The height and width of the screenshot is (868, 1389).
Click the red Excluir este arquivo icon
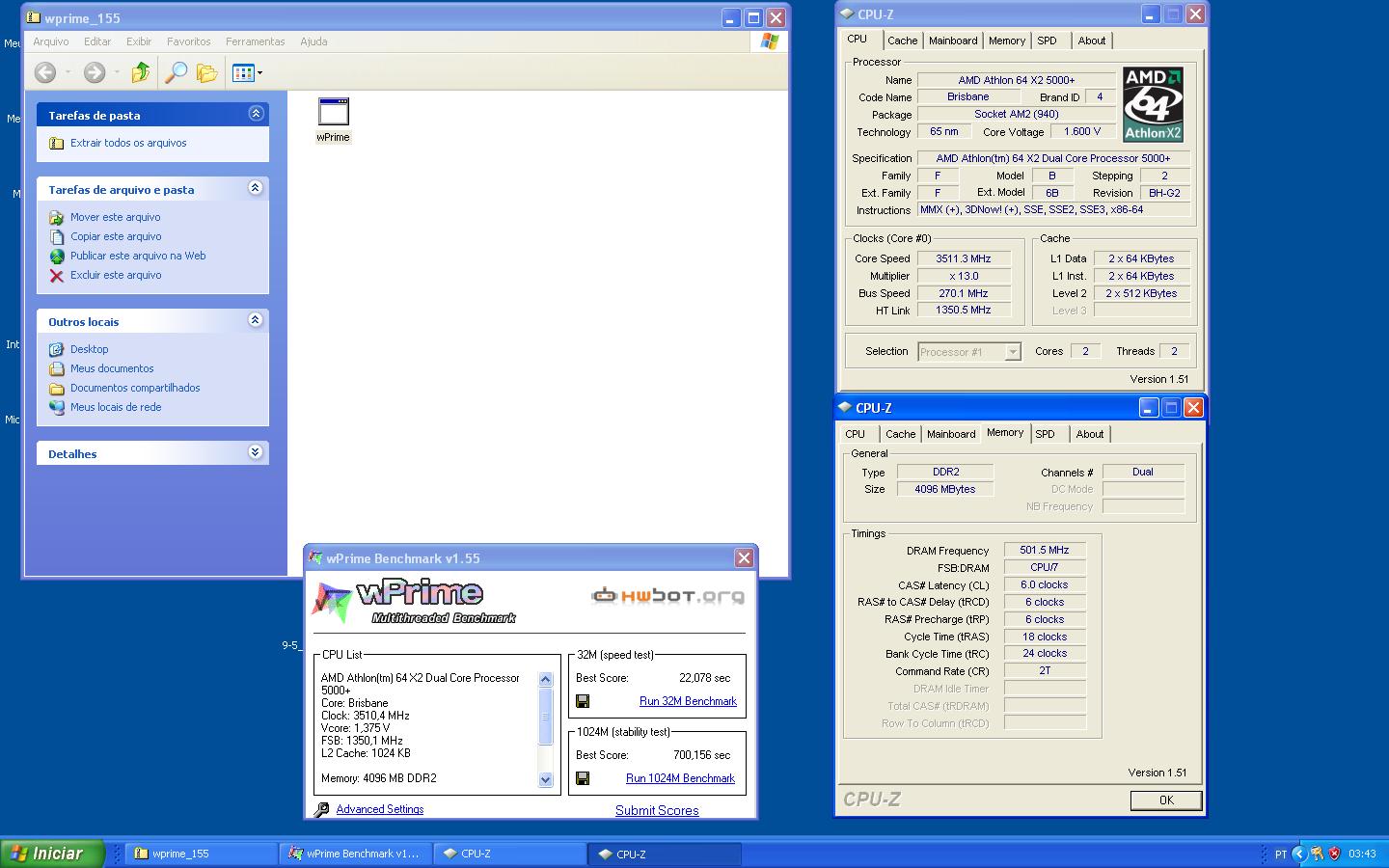pyautogui.click(x=56, y=275)
